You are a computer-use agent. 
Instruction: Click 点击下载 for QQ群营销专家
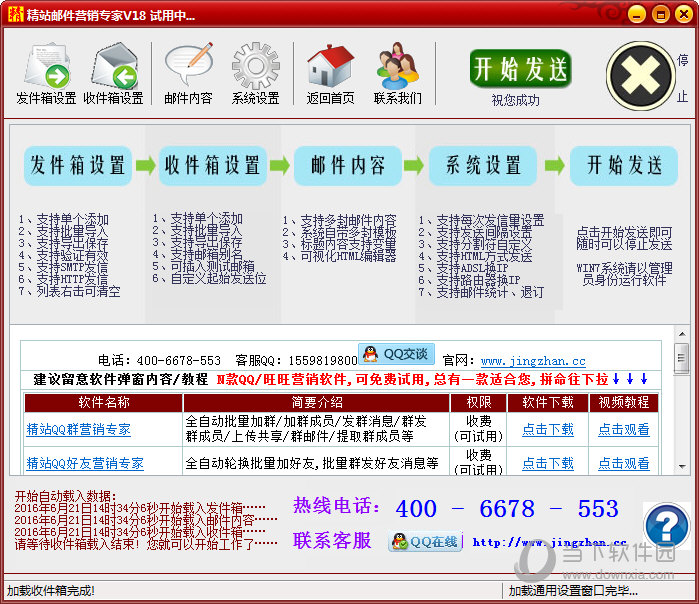[548, 429]
